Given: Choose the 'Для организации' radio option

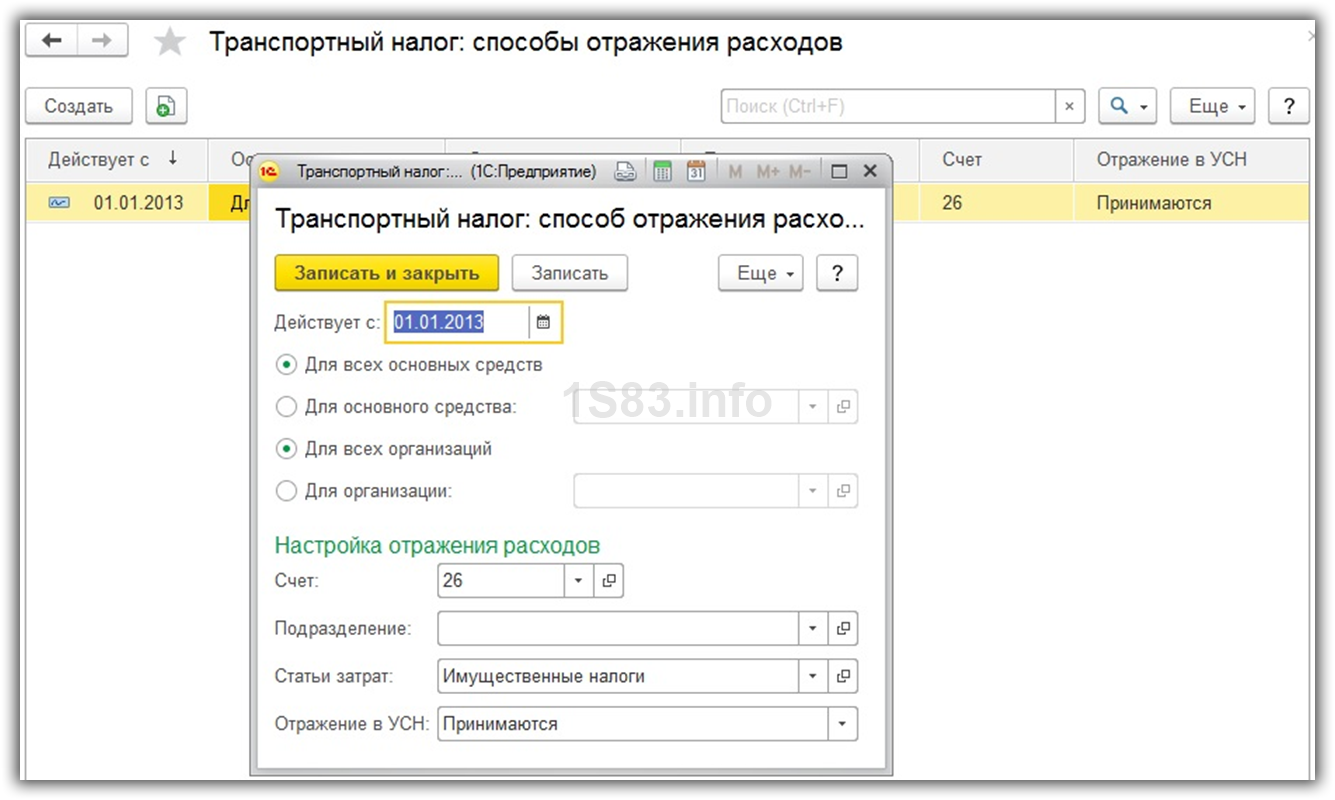Looking at the screenshot, I should (x=287, y=491).
